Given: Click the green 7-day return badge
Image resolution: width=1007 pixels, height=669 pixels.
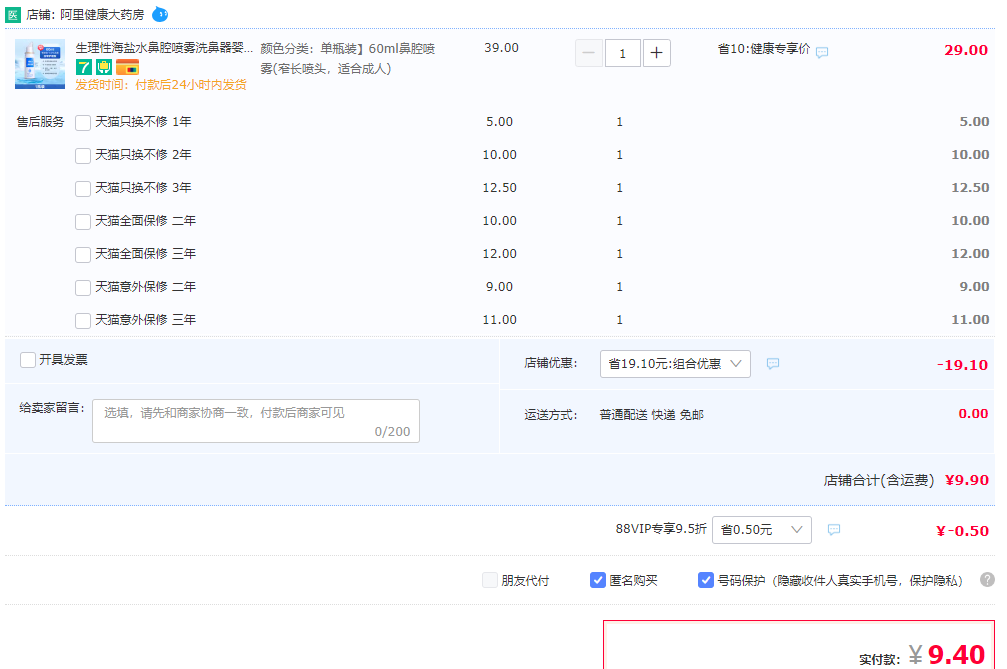Looking at the screenshot, I should pyautogui.click(x=83, y=67).
